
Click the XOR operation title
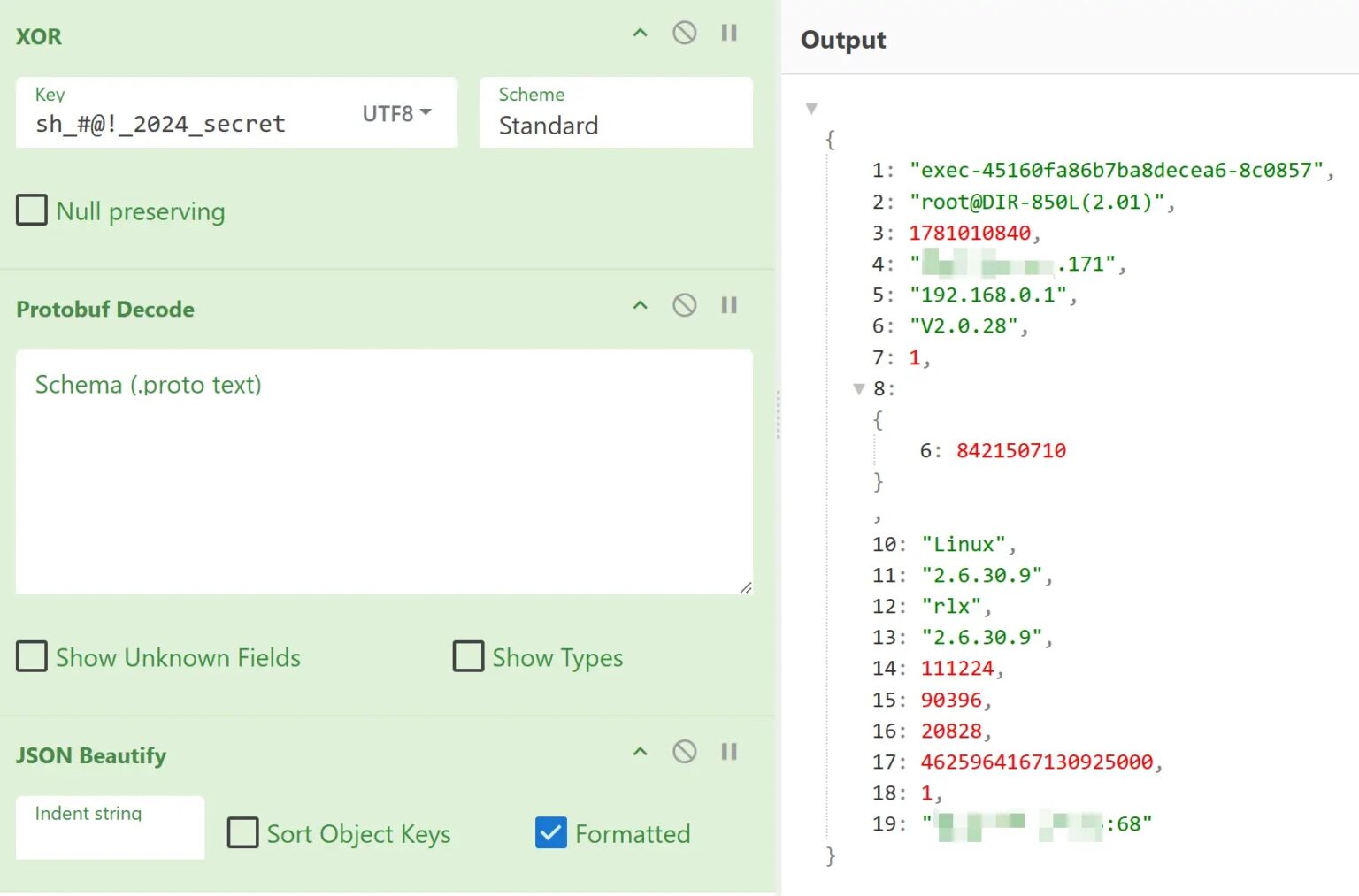pos(39,36)
